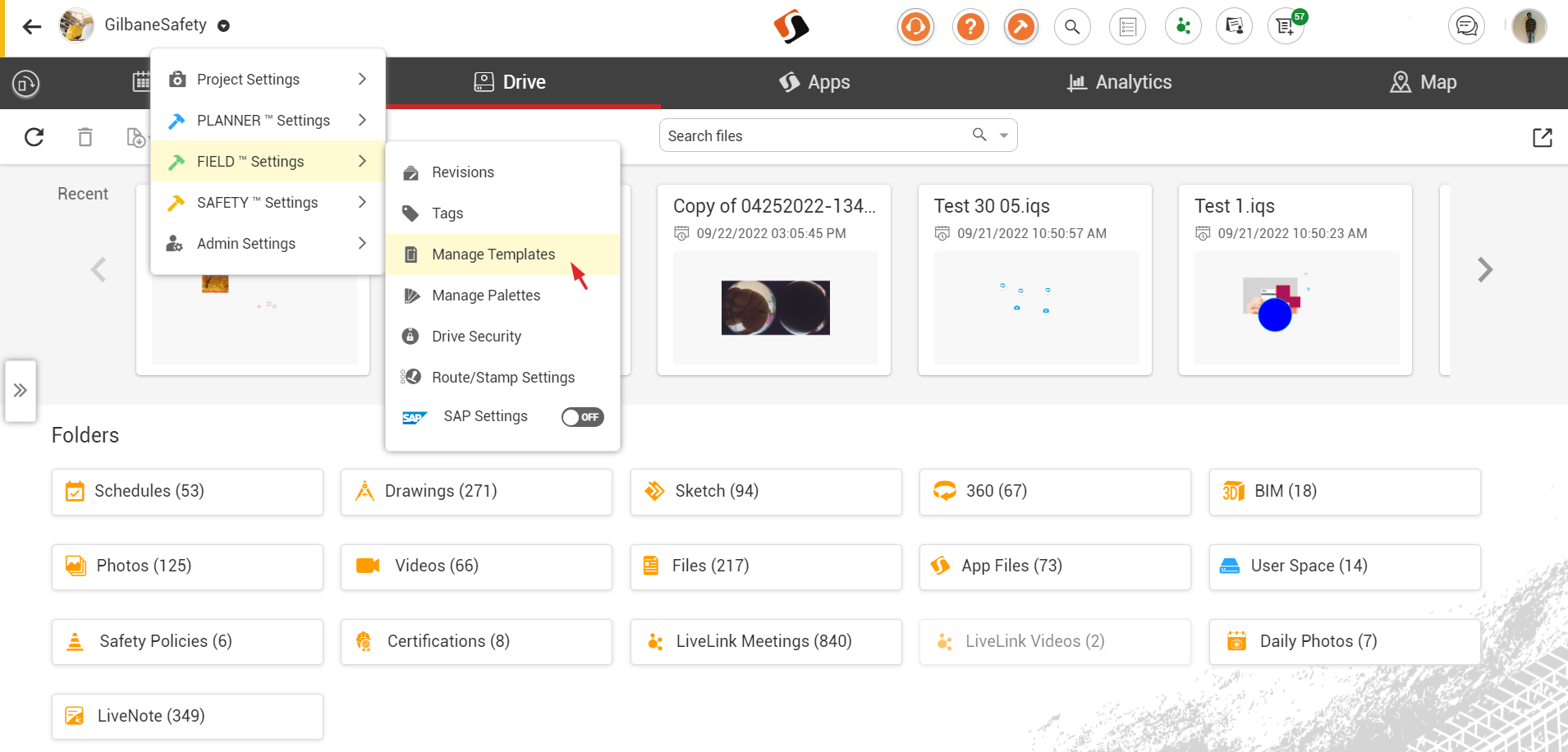Switch to the Map tab
1568x752 pixels.
point(1424,82)
